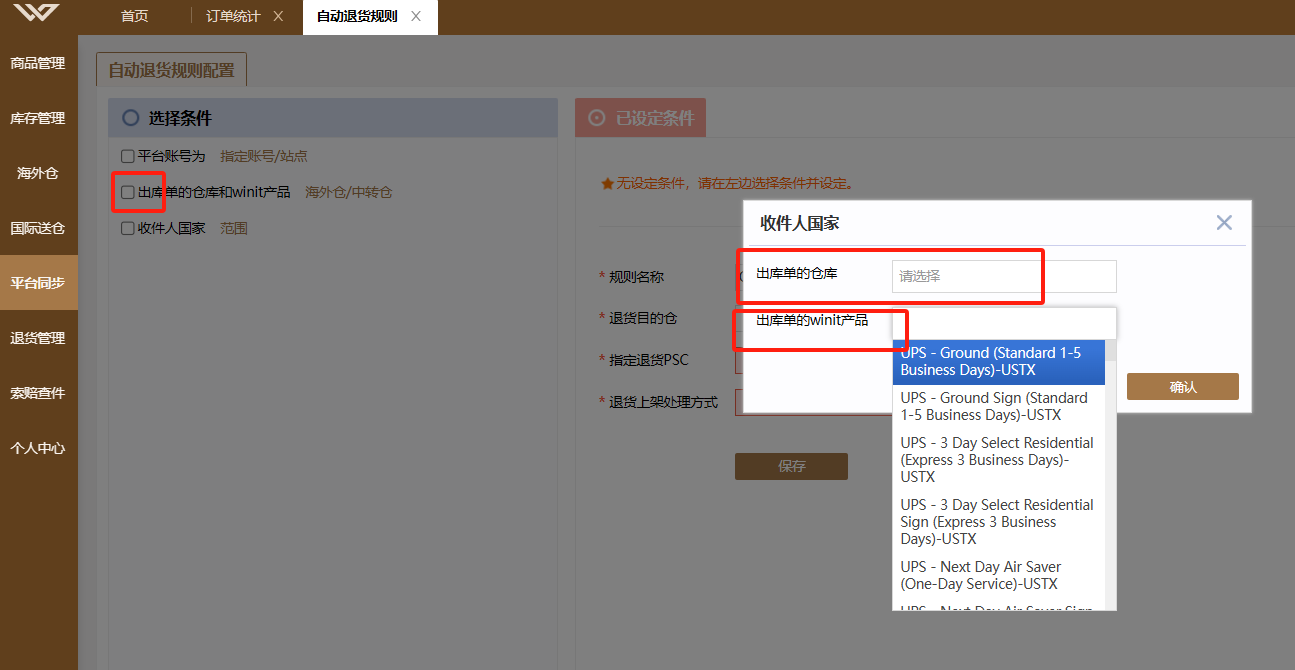Close the 自动退货规则 tab
Viewport: 1295px width, 670px height.
click(x=416, y=16)
